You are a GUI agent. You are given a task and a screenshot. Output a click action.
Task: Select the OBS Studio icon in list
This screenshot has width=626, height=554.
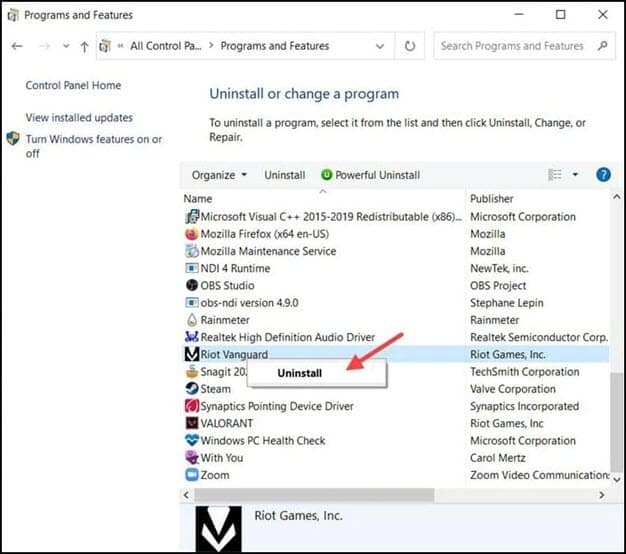[192, 286]
